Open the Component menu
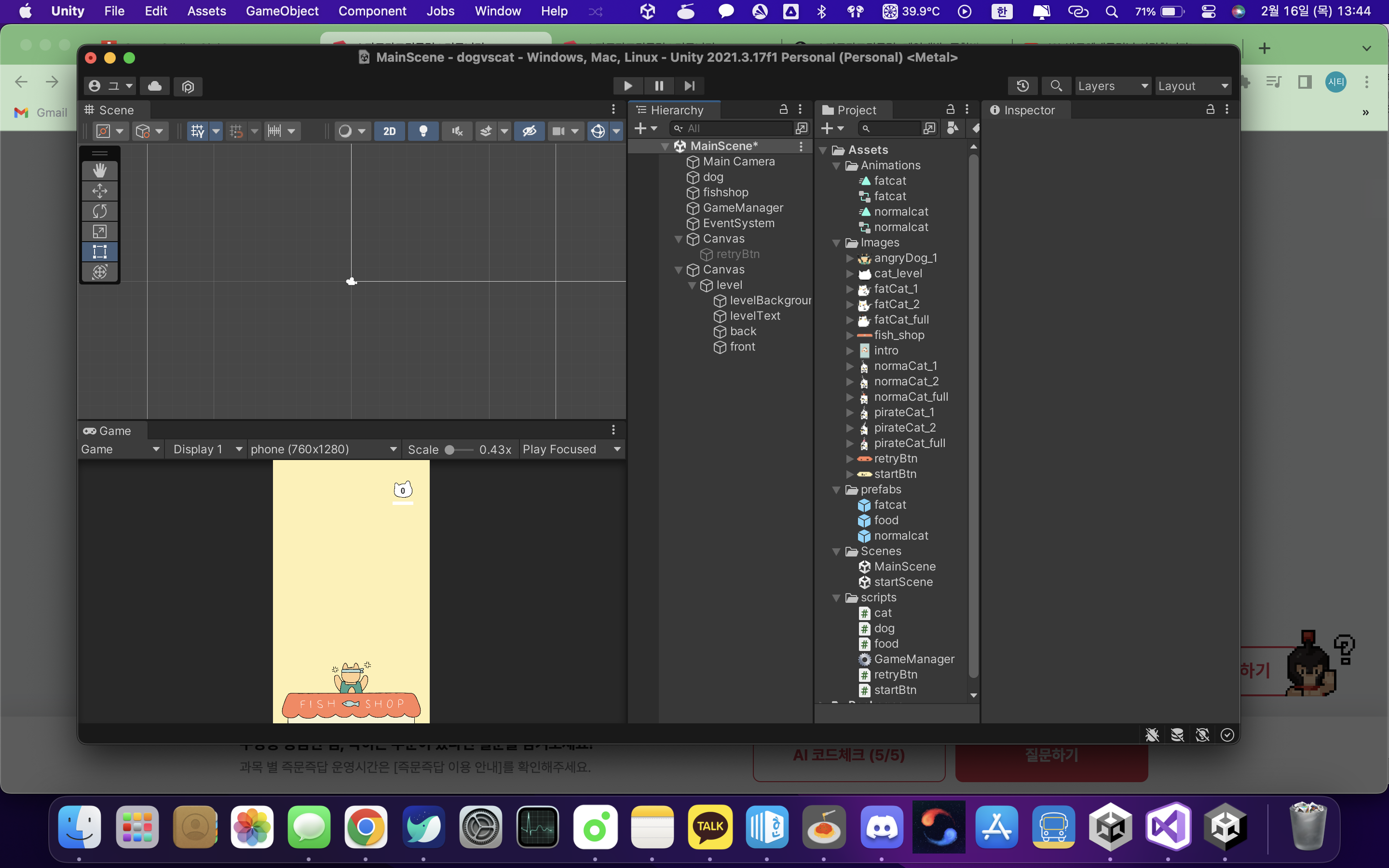 [x=372, y=11]
